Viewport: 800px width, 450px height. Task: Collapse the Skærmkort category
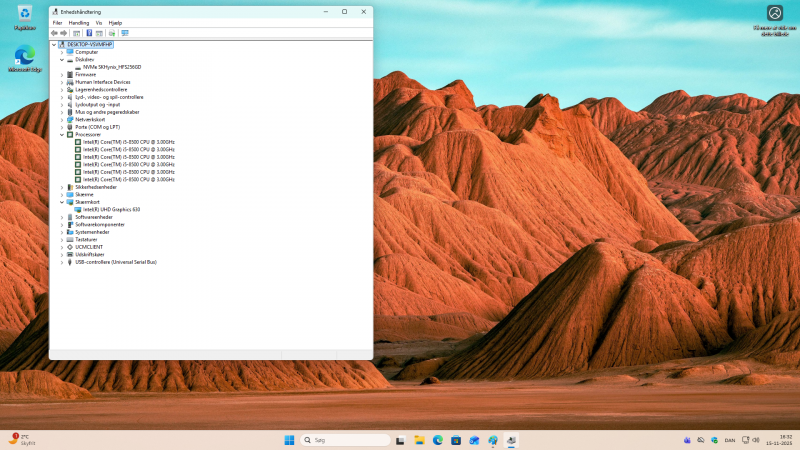[61, 202]
